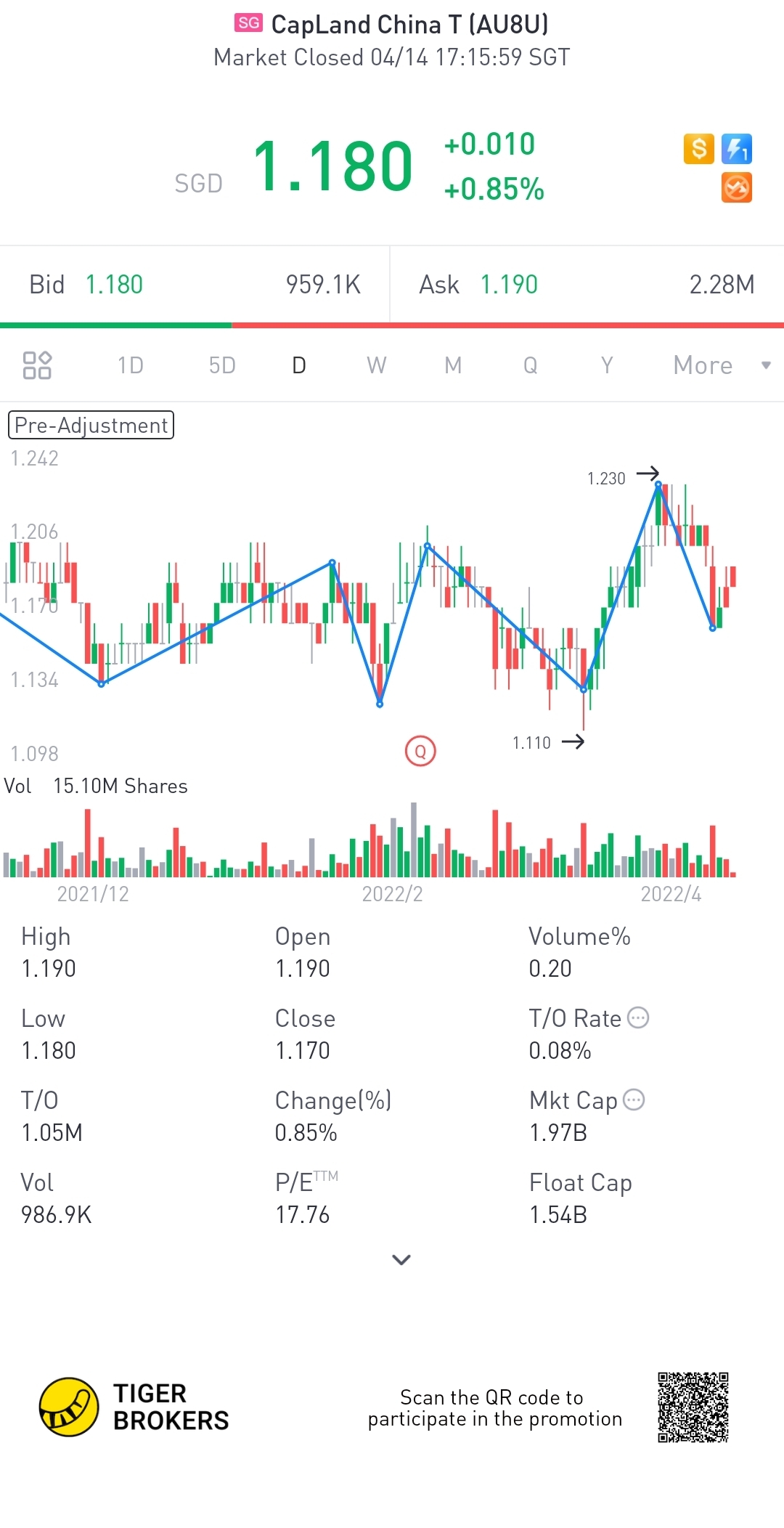Screen dimensions: 784x1528
Task: Open Mkt Cap info bubble icon
Action: pos(634,1100)
